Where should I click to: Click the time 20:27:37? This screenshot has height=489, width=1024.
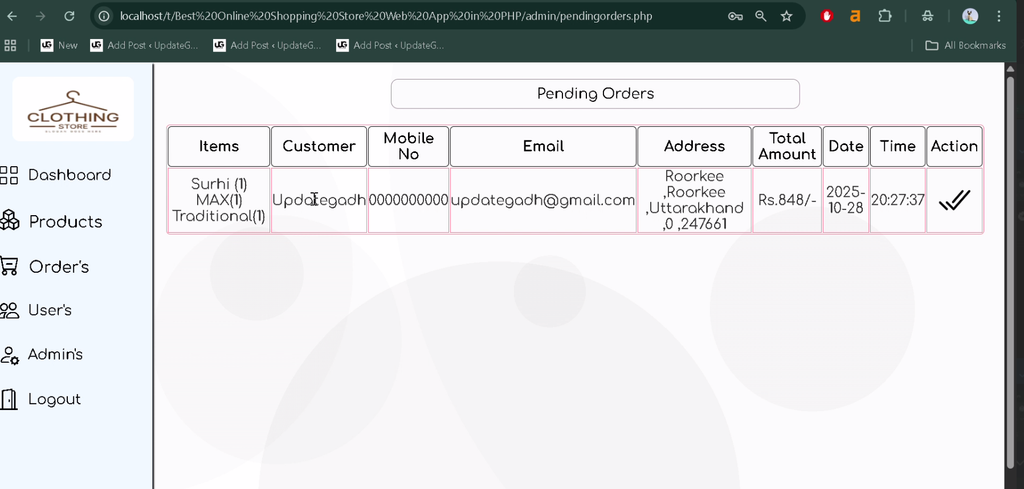click(x=897, y=200)
